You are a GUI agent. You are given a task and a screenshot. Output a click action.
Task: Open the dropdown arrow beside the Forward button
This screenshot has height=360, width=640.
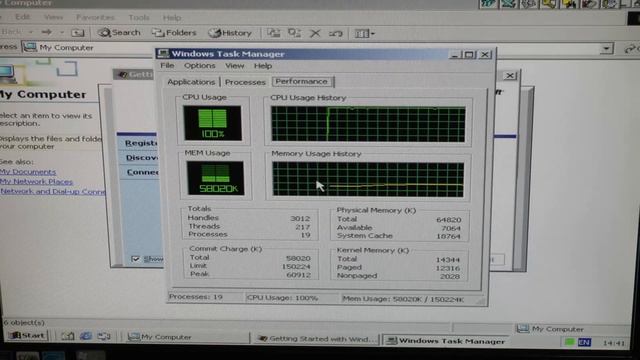[x=62, y=32]
